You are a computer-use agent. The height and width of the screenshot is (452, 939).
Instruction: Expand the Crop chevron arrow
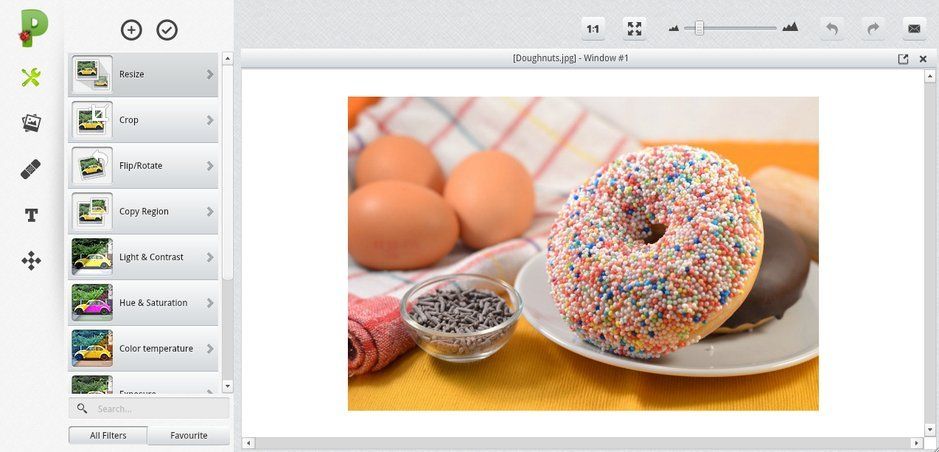[210, 120]
